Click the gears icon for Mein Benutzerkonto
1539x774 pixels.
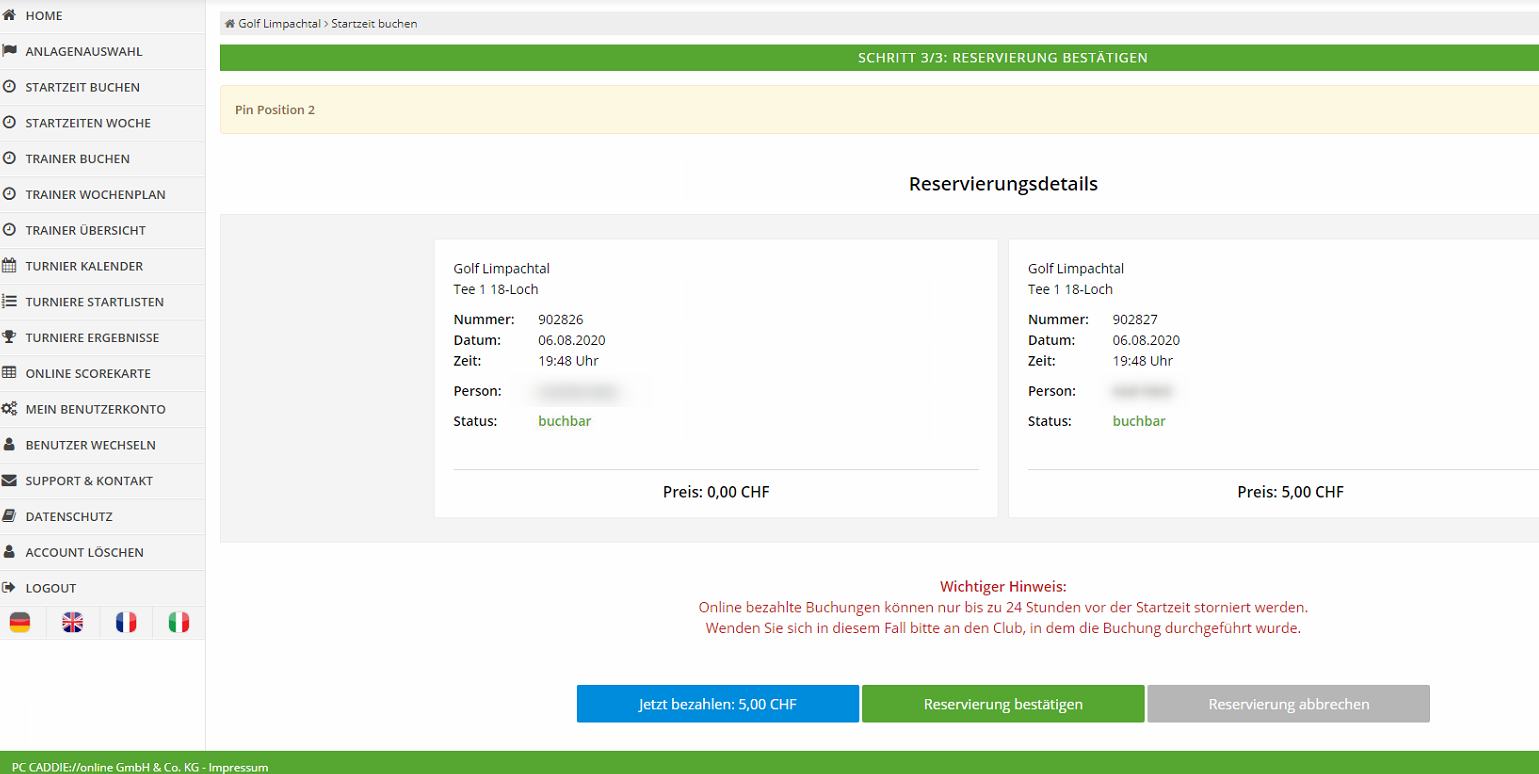pyautogui.click(x=10, y=409)
